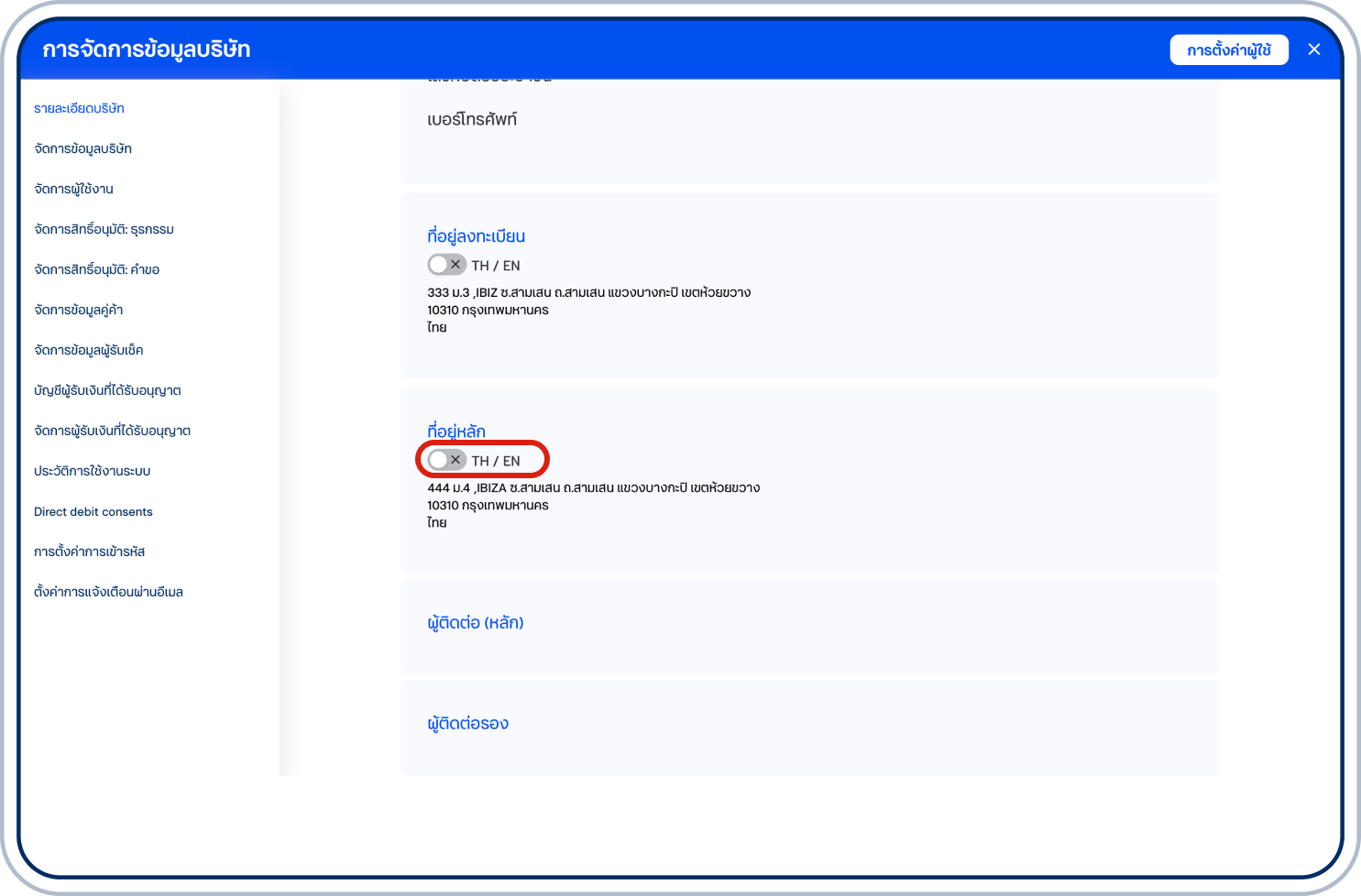Click the ผู้ติดต่อรอง section heading

tap(467, 724)
